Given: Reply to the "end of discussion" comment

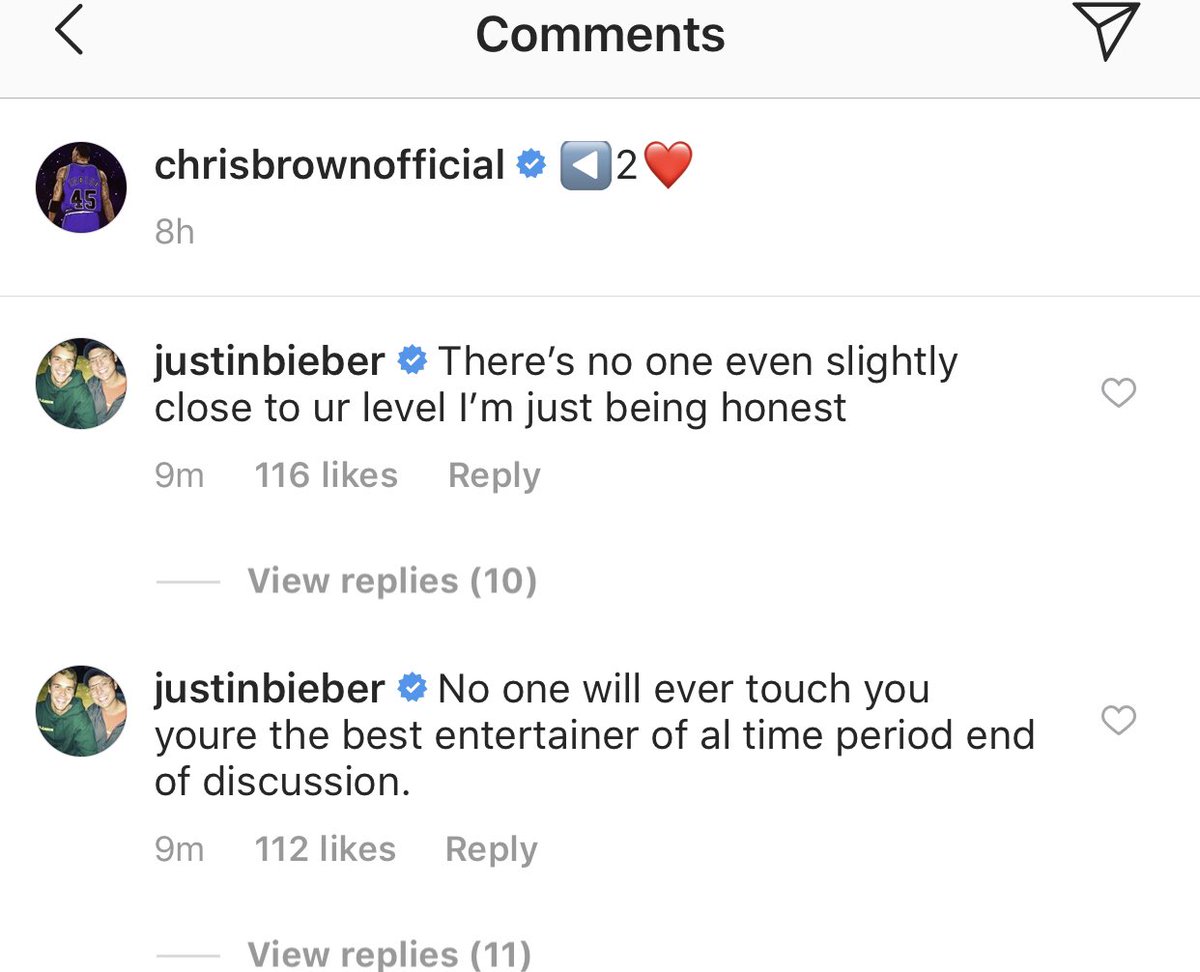Looking at the screenshot, I should pyautogui.click(x=491, y=849).
